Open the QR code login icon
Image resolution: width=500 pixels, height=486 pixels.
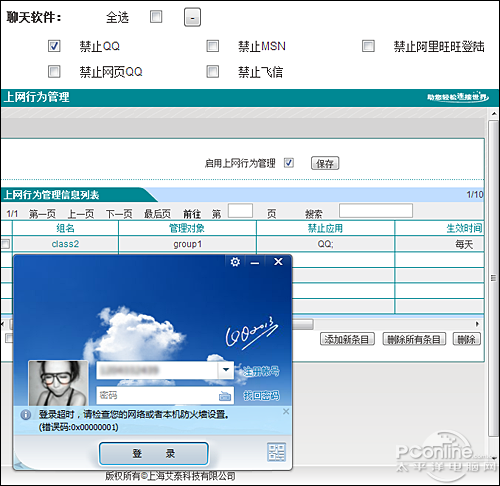[277, 452]
